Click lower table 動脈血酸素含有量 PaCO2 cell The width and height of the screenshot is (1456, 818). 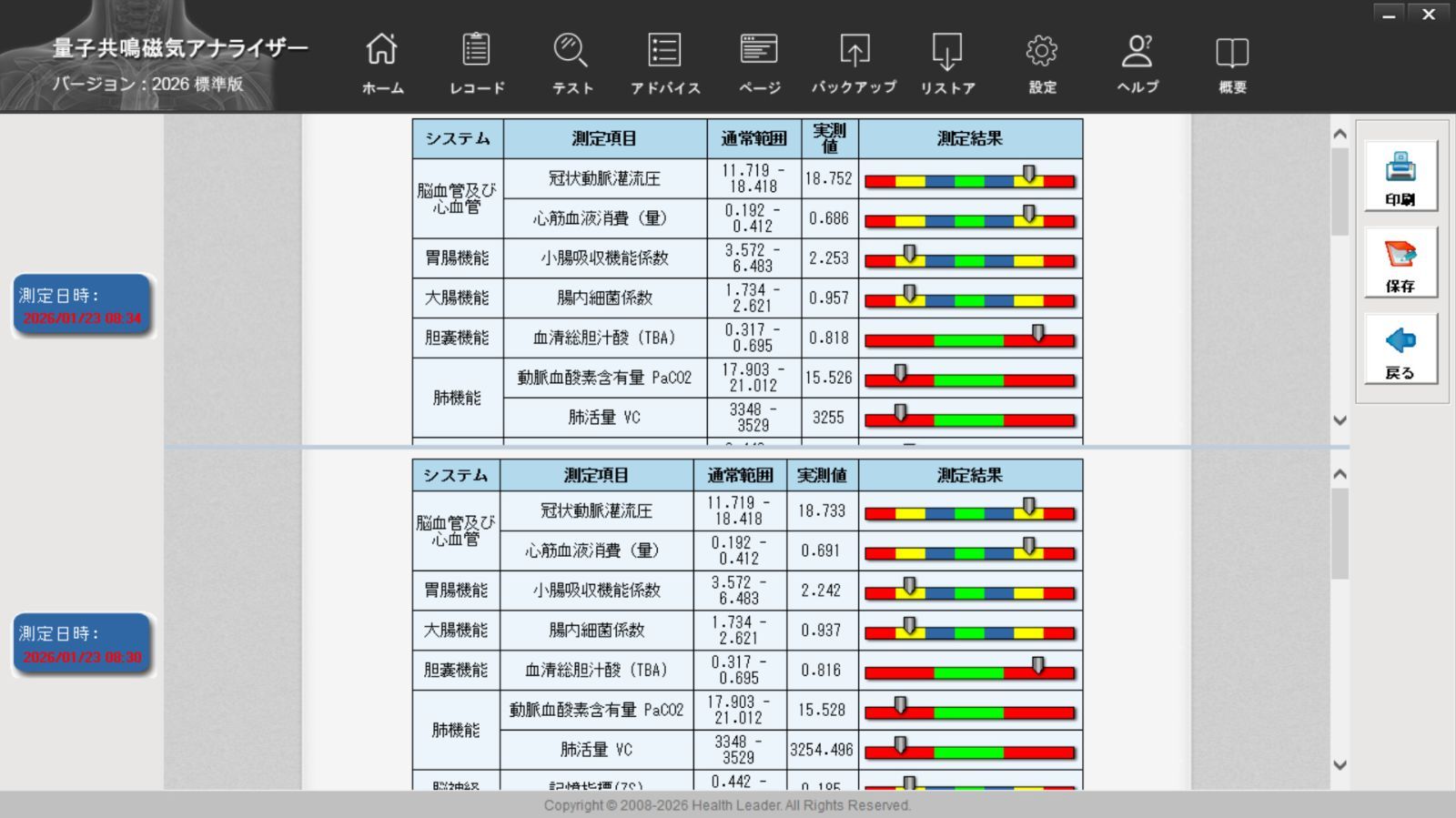point(596,710)
